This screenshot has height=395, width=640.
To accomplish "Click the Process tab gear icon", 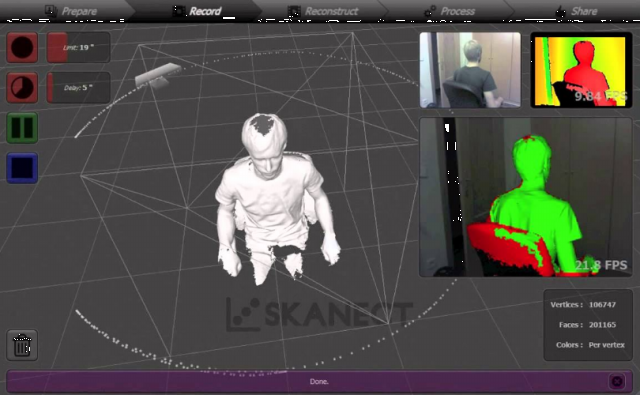I will coord(429,11).
